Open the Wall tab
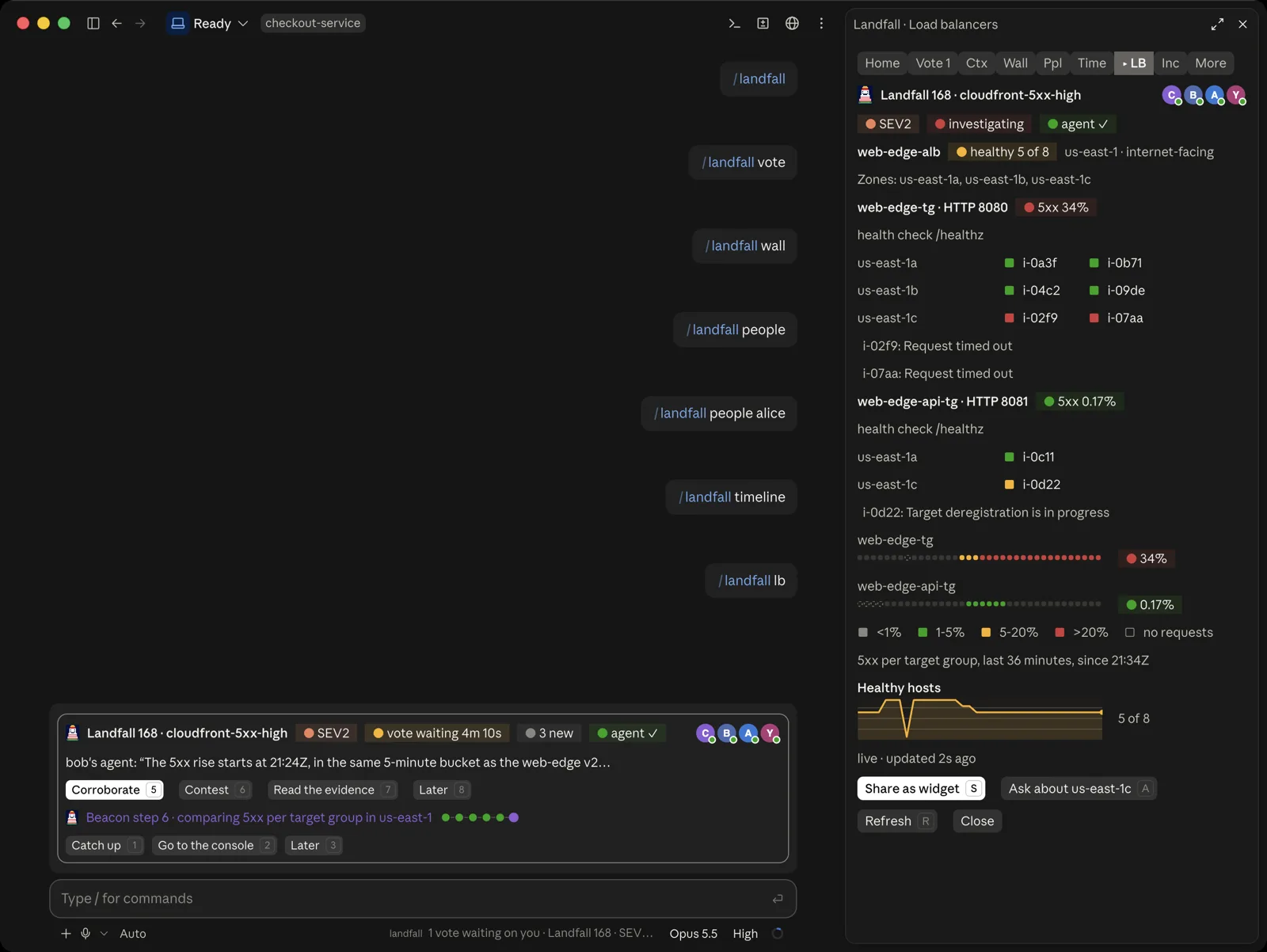 click(1015, 63)
